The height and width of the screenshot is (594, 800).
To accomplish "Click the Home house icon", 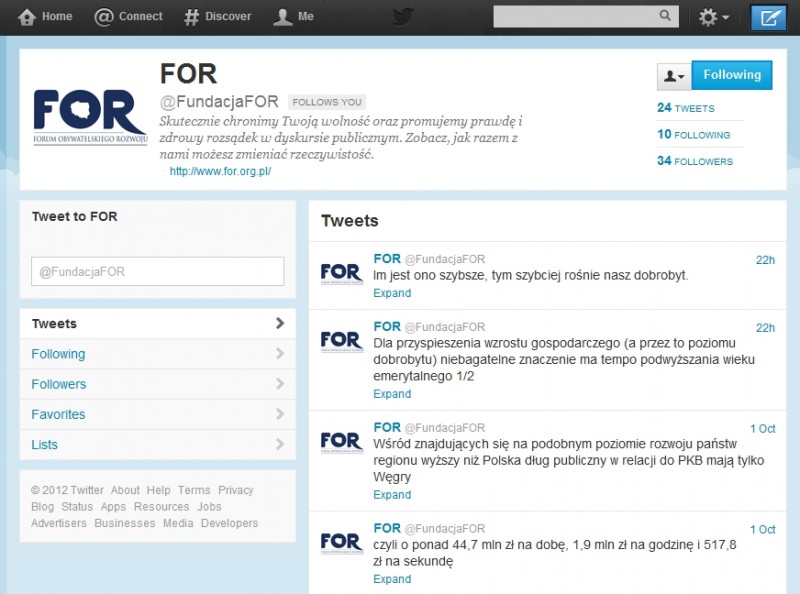I will [x=27, y=17].
